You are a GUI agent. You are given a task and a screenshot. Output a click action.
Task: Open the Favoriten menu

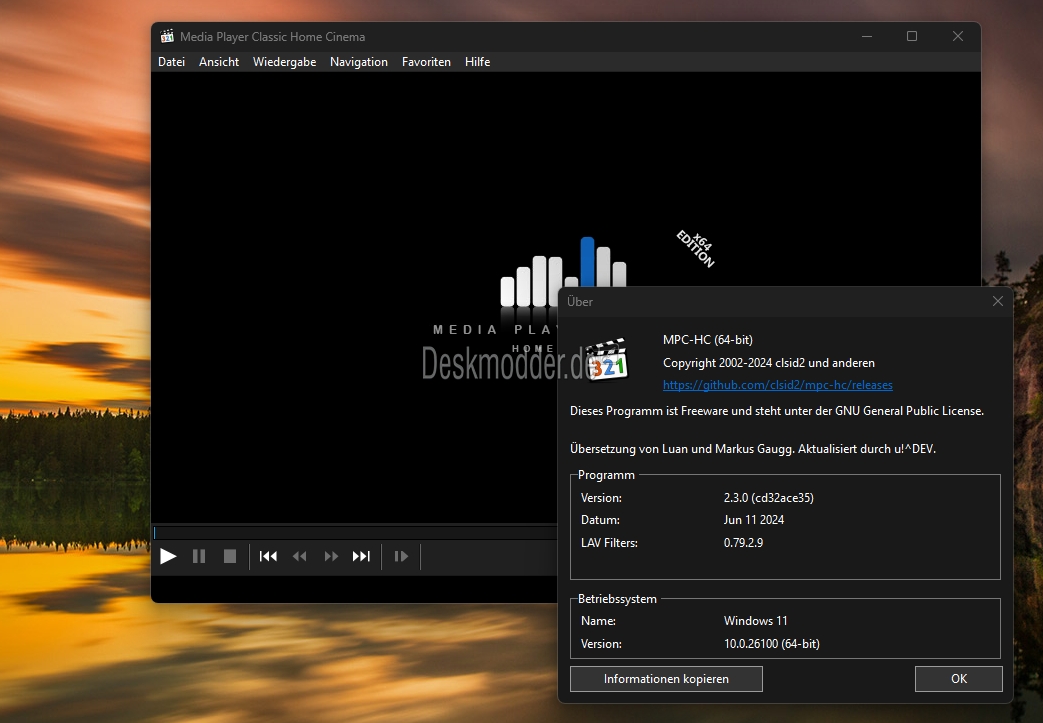pos(426,62)
